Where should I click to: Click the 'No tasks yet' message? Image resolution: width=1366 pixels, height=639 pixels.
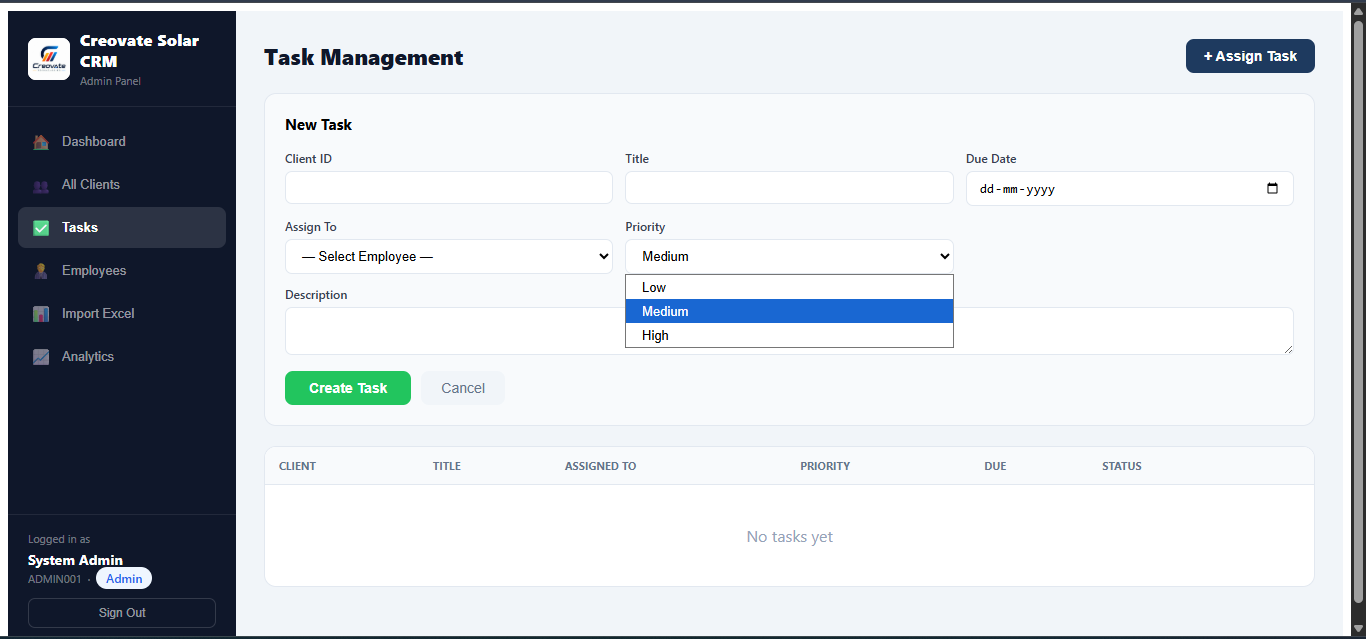click(x=789, y=537)
